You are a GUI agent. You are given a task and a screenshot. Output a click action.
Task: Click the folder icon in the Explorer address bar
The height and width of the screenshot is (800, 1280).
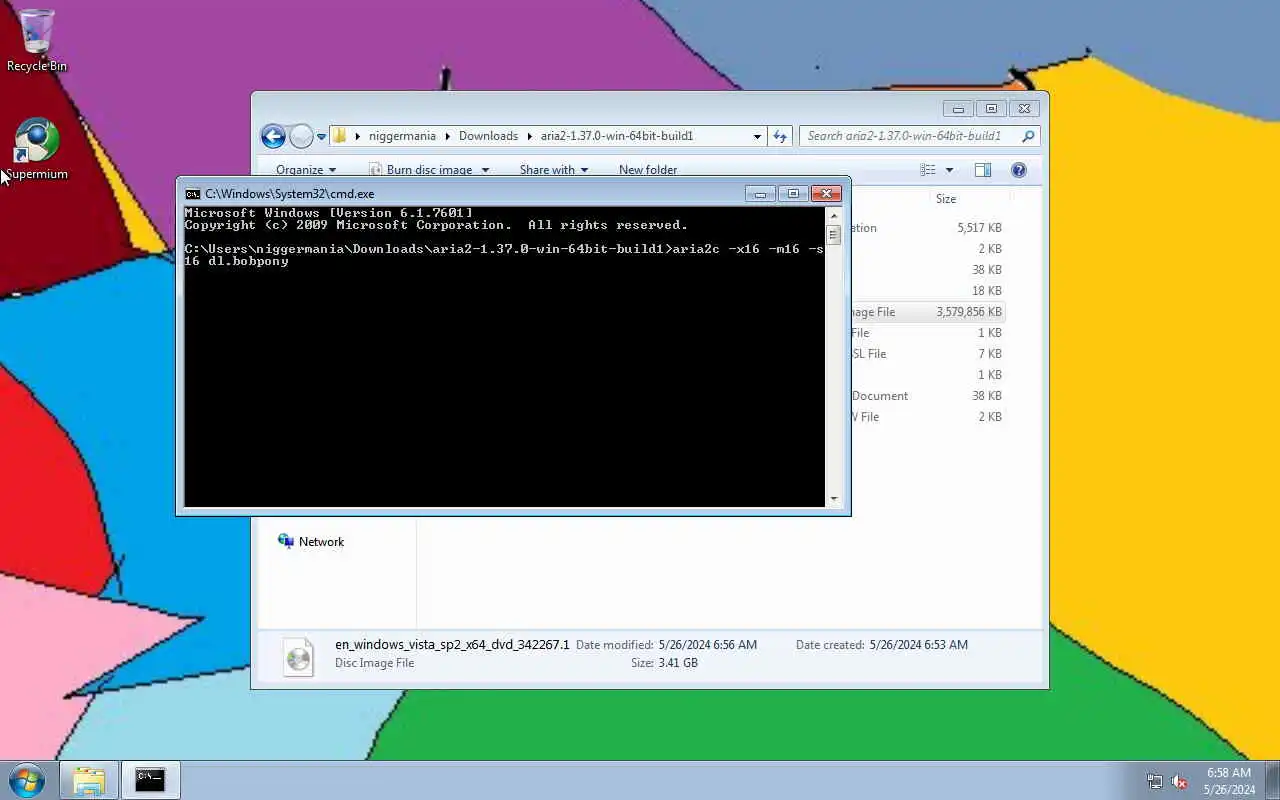coord(340,136)
